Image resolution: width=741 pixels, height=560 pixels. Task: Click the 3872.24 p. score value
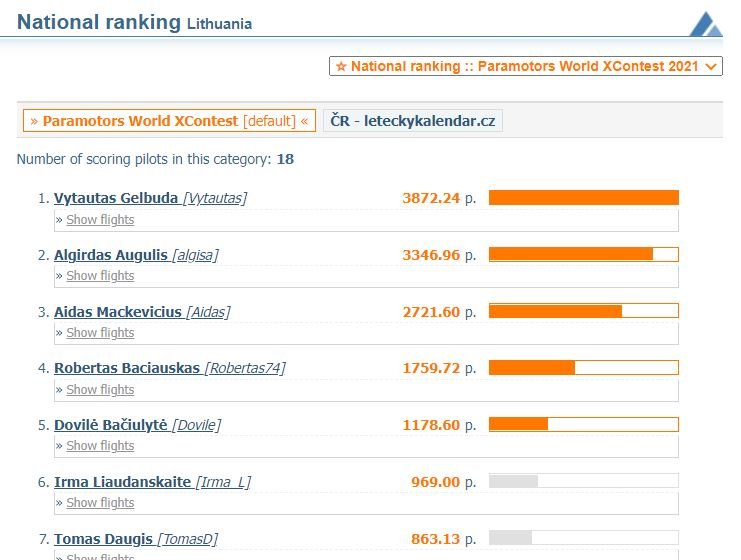439,198
